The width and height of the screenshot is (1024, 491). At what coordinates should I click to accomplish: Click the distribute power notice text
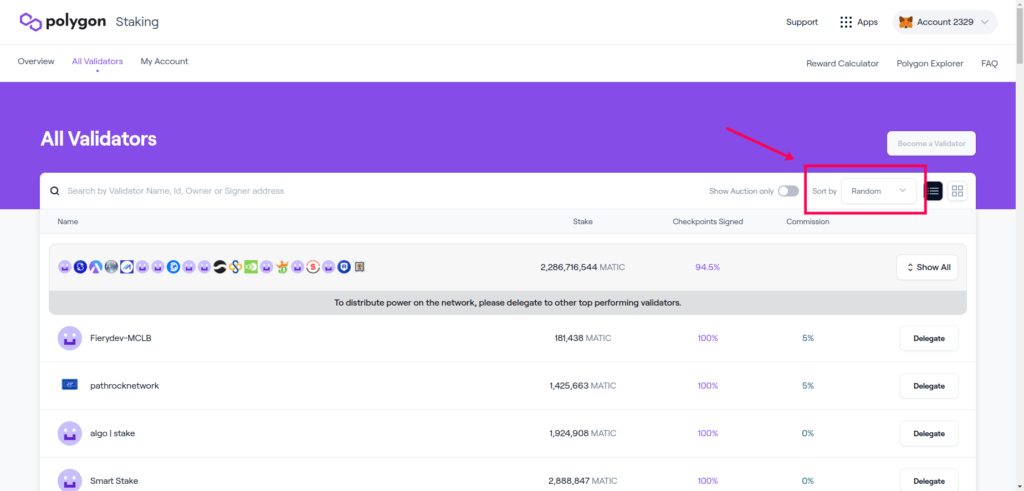pos(507,303)
